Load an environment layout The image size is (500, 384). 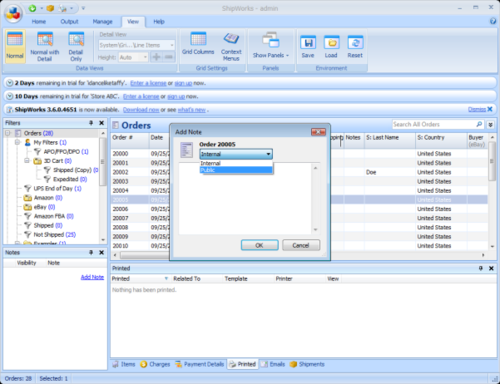[331, 46]
